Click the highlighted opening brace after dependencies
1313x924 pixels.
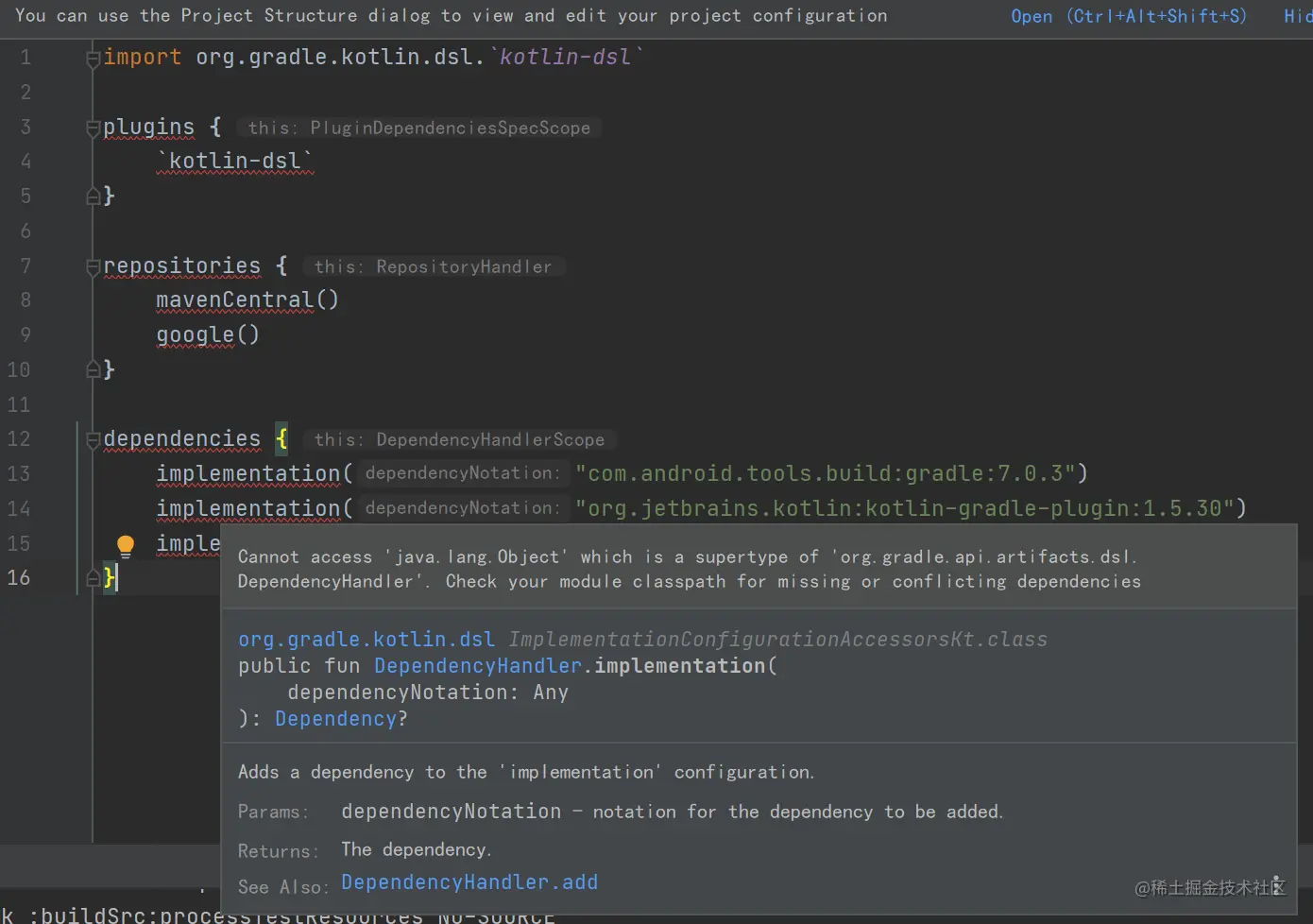(x=281, y=439)
